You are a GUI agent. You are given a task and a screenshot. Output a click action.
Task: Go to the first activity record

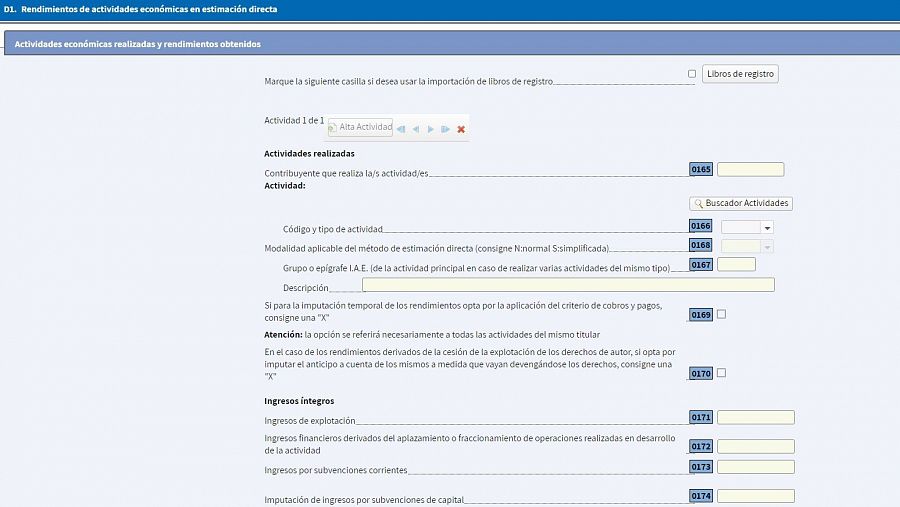(x=401, y=129)
